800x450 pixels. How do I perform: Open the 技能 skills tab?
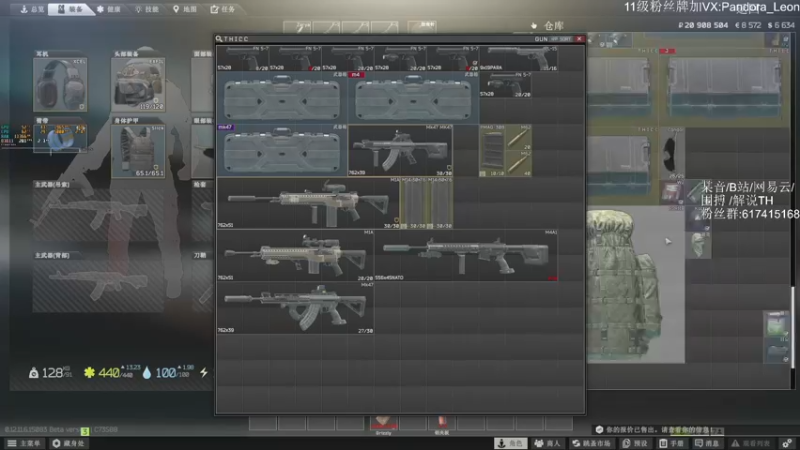click(x=146, y=9)
